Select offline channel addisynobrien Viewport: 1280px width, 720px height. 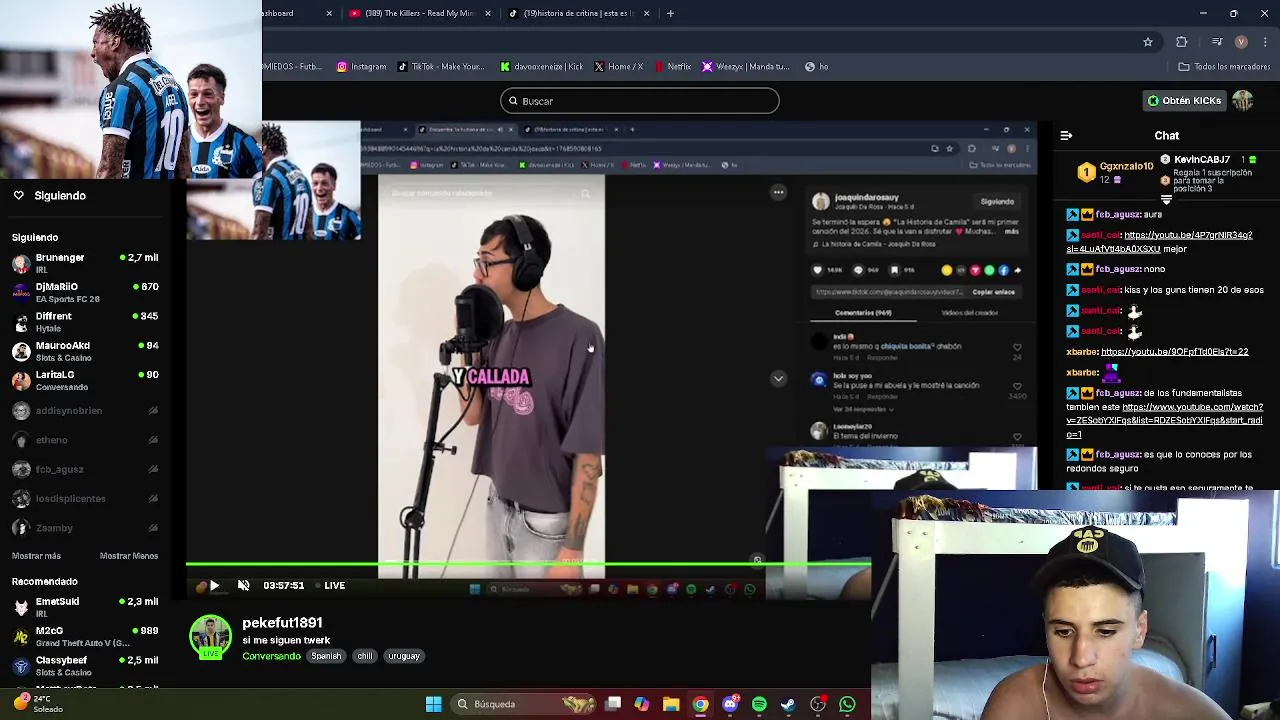tap(85, 410)
